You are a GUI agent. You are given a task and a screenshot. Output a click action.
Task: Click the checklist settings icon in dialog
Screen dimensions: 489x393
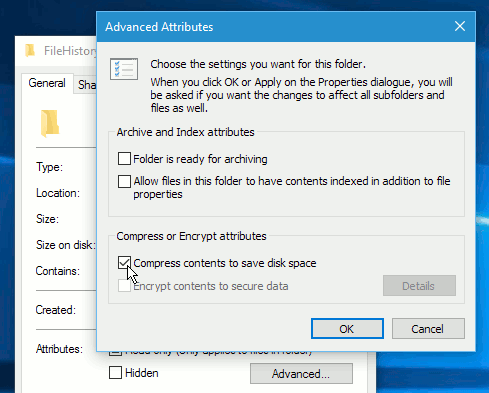tap(124, 69)
